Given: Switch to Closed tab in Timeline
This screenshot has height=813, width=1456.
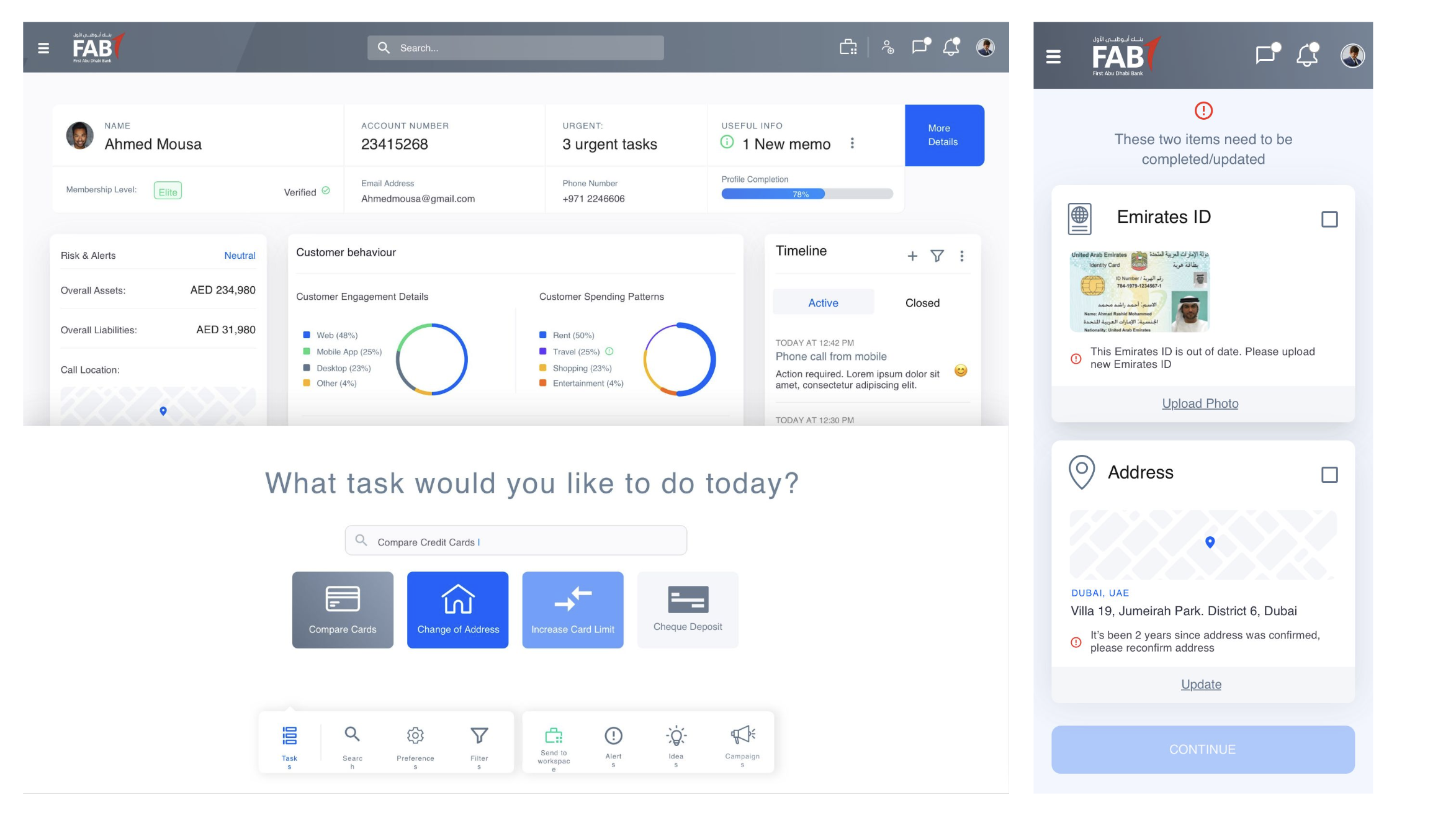Looking at the screenshot, I should coord(922,303).
